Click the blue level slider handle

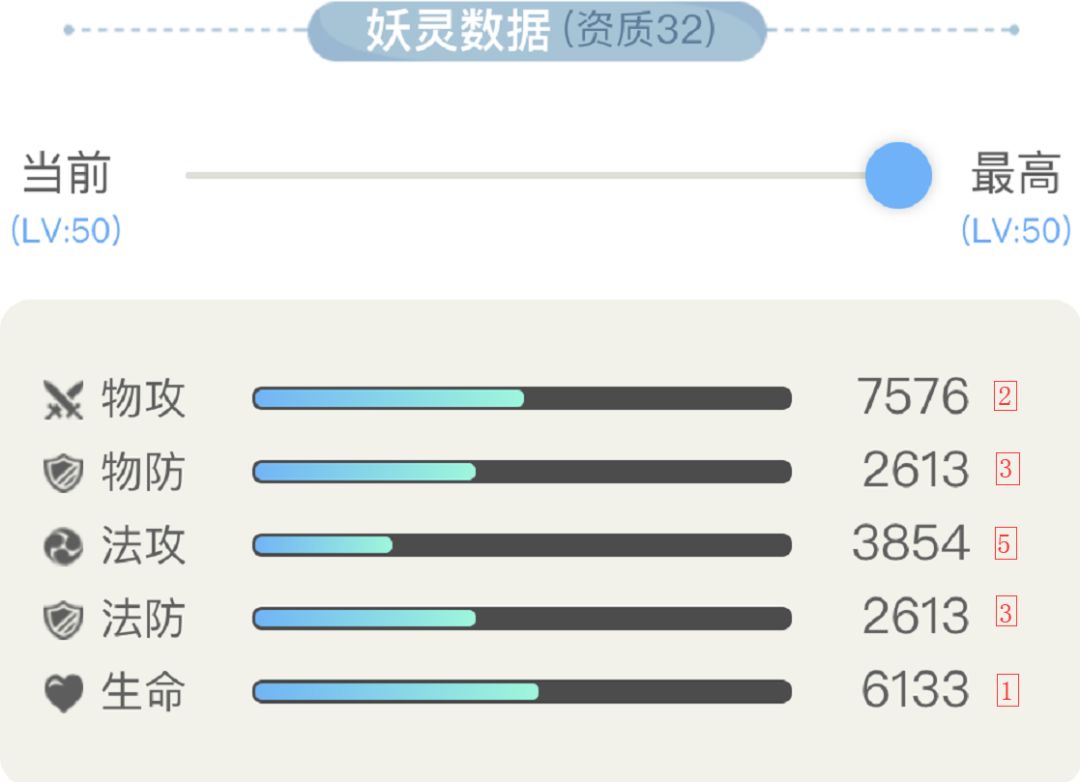pyautogui.click(x=898, y=176)
